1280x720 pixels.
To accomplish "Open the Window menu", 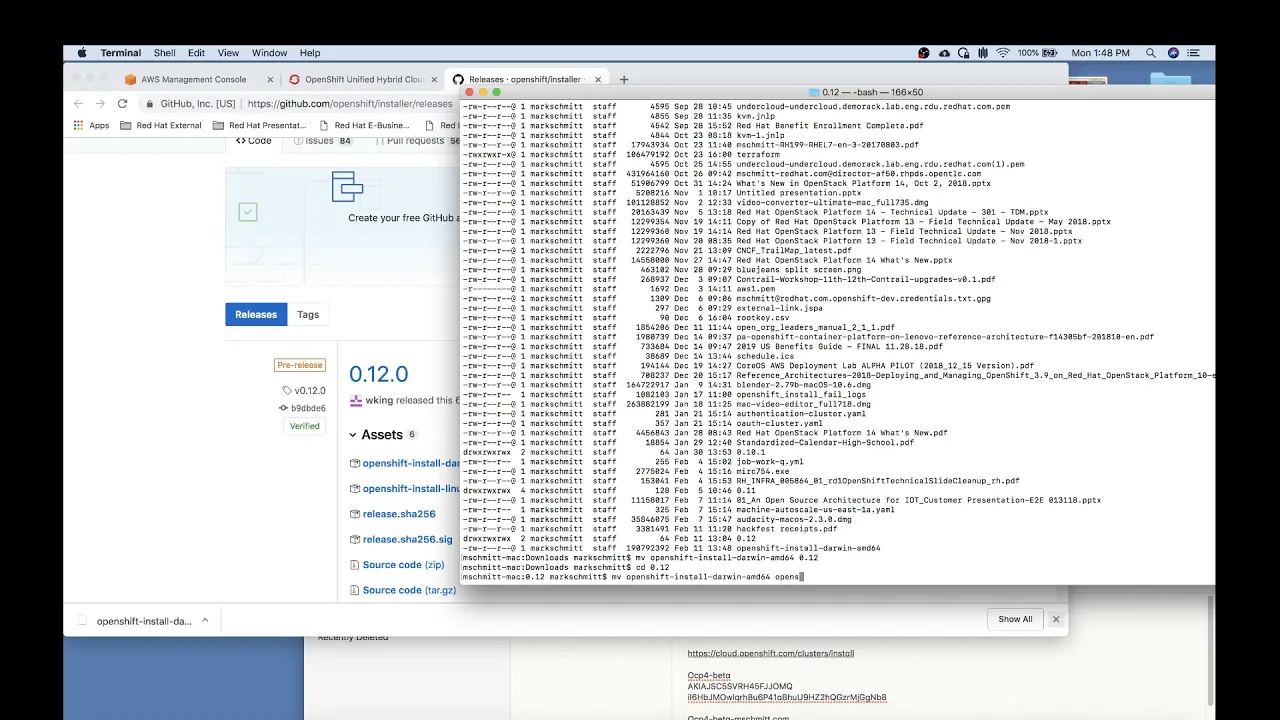I will click(x=269, y=53).
